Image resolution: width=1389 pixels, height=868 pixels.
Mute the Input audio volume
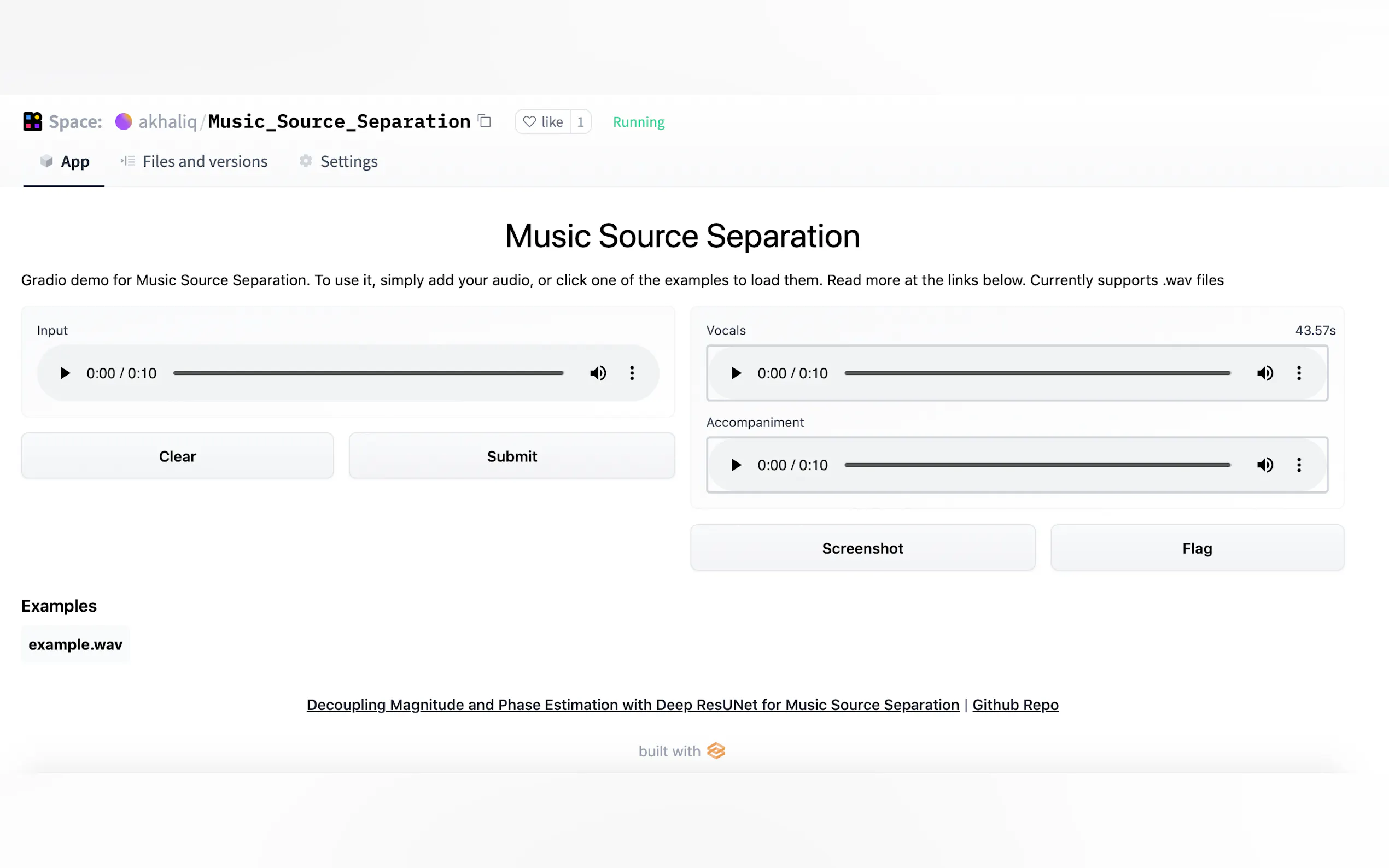click(x=598, y=373)
